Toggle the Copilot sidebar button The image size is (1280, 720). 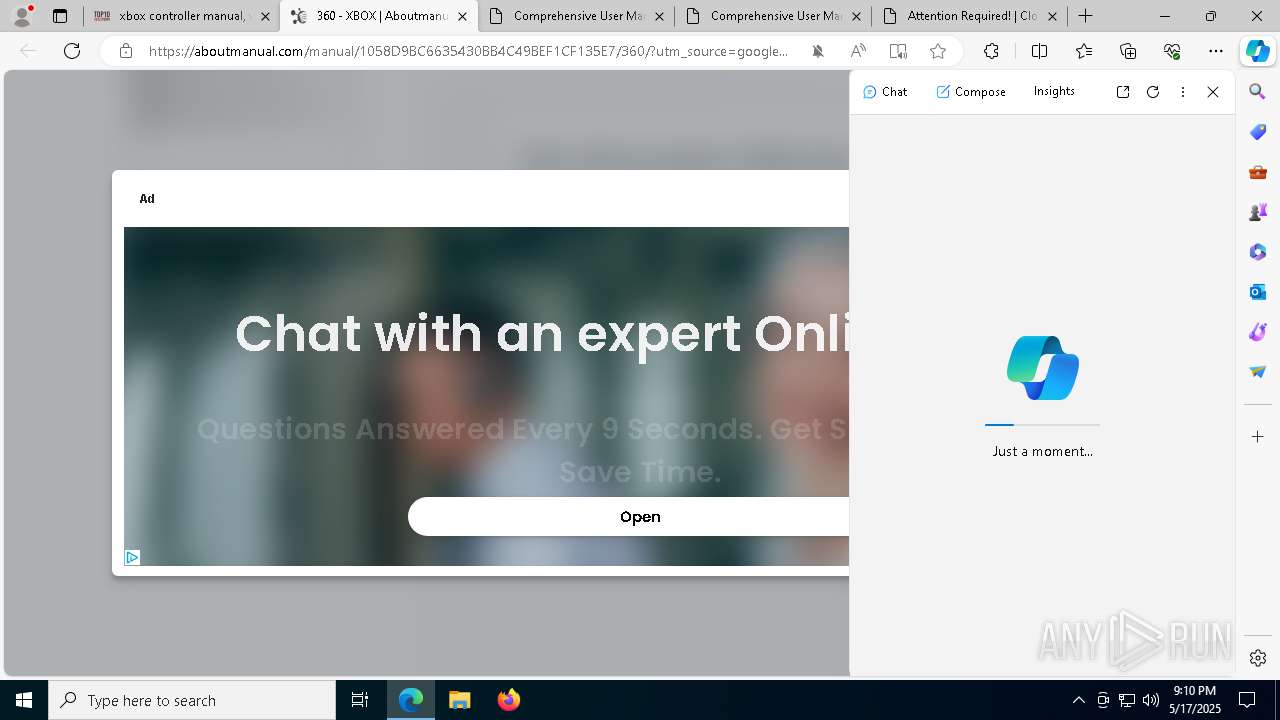click(1257, 51)
